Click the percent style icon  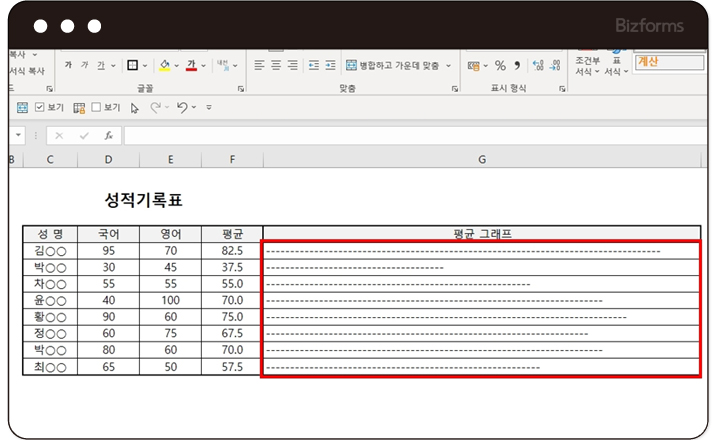coord(500,65)
